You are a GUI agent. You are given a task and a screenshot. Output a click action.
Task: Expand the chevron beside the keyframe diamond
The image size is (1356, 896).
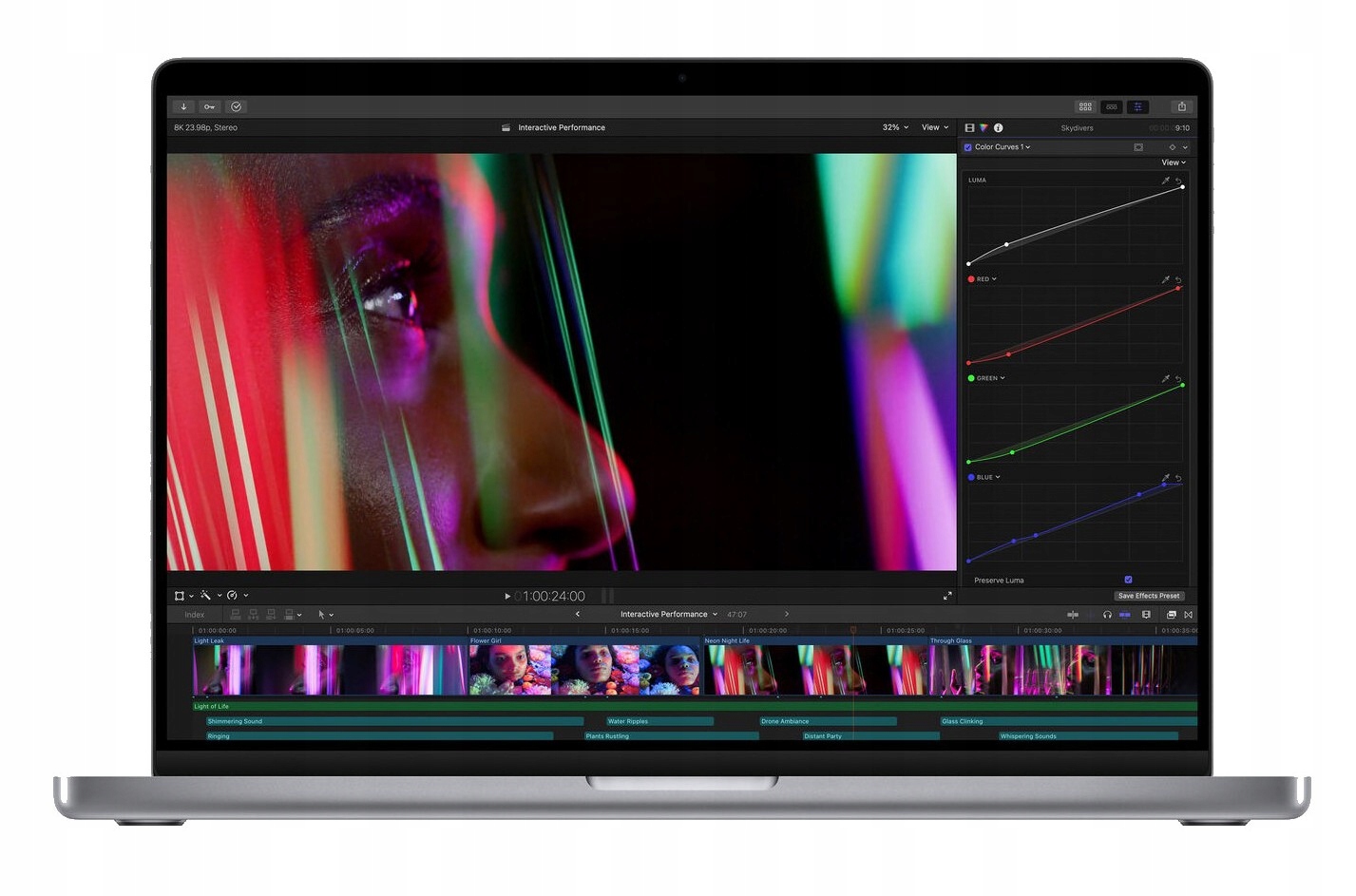tap(1185, 147)
